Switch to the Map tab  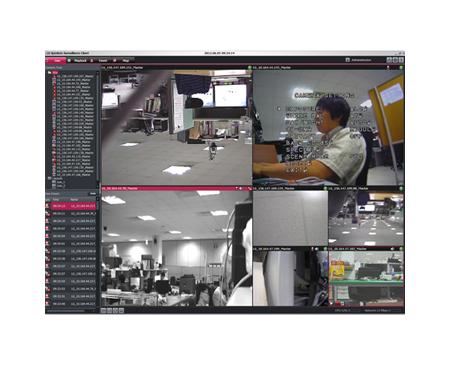[123, 60]
